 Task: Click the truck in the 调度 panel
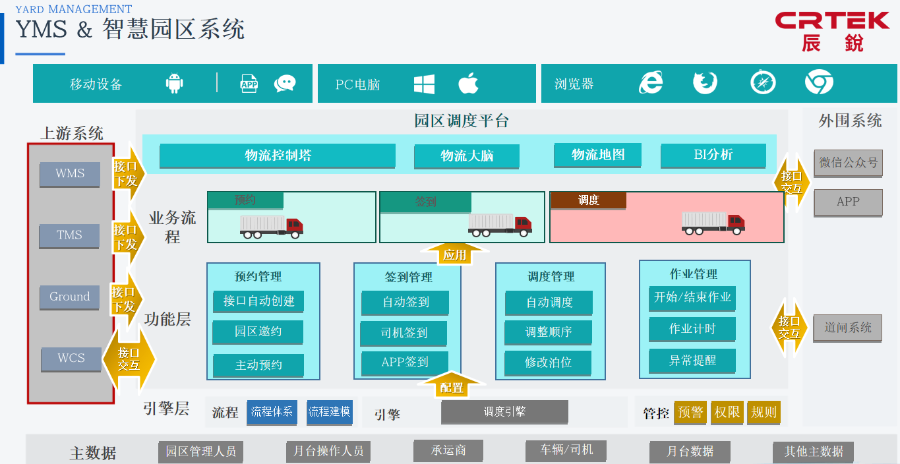(713, 223)
